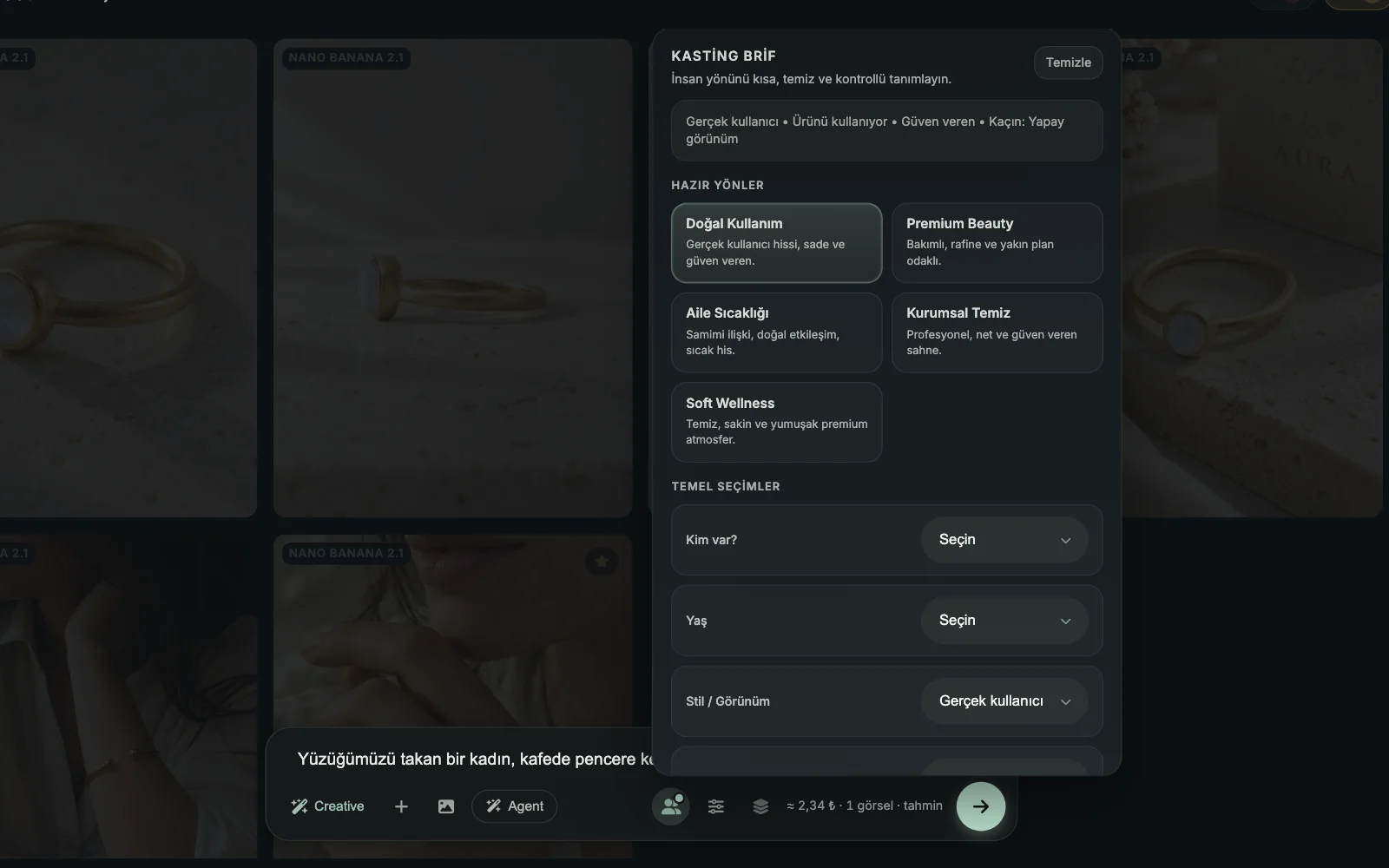This screenshot has height=868, width=1389.
Task: Choose the Soft Wellness preset card
Action: click(x=777, y=422)
